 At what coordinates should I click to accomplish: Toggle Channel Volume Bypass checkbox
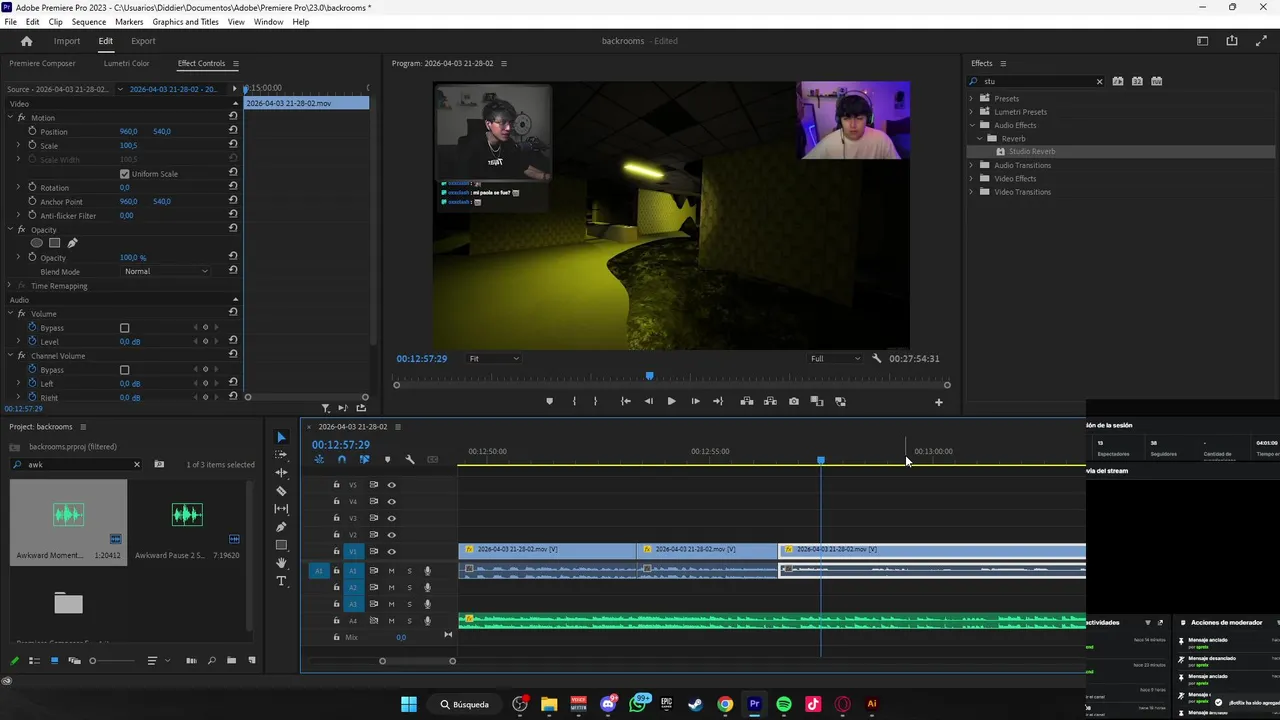click(125, 370)
